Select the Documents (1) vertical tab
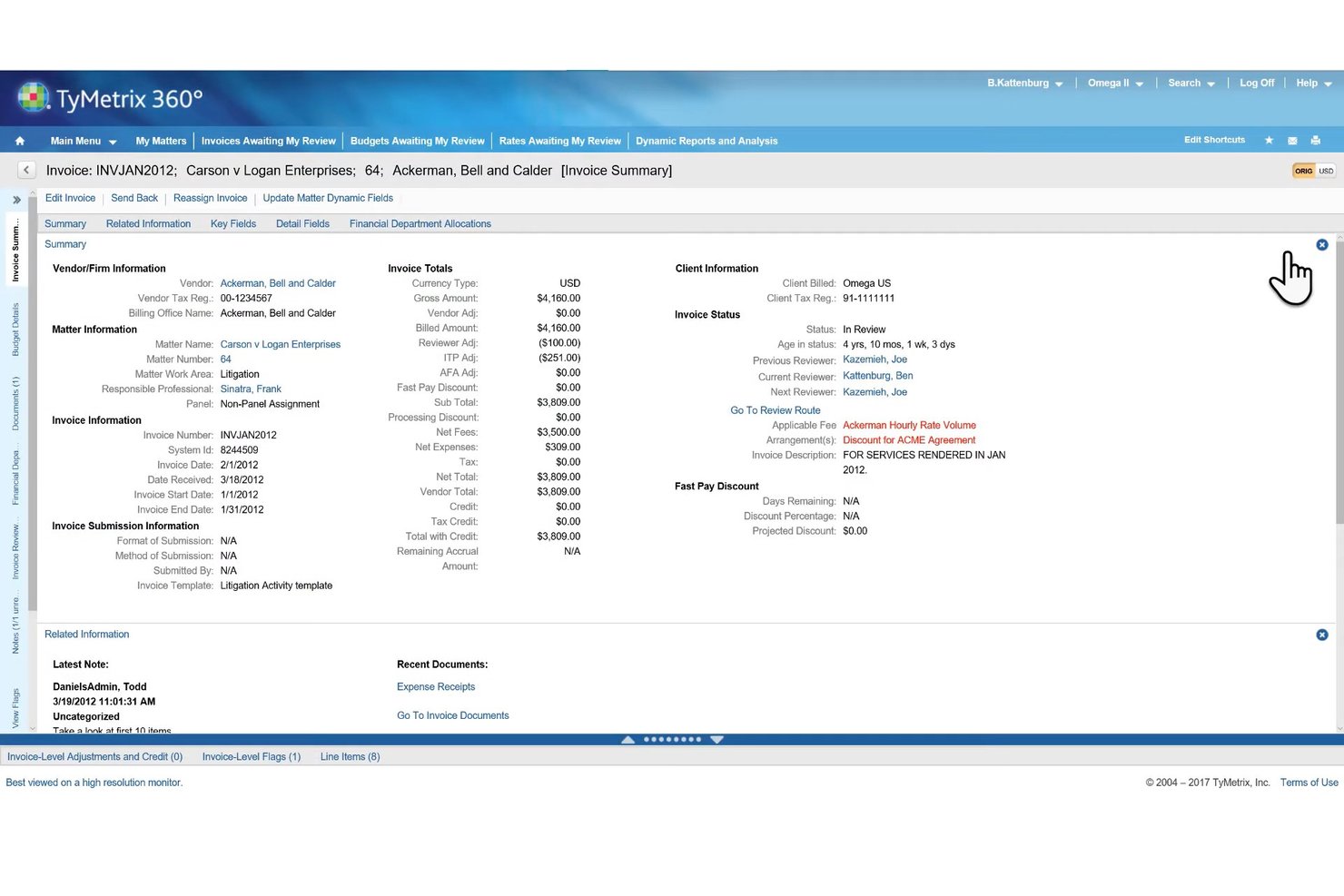Viewport: 1344px width, 896px height. tap(15, 403)
